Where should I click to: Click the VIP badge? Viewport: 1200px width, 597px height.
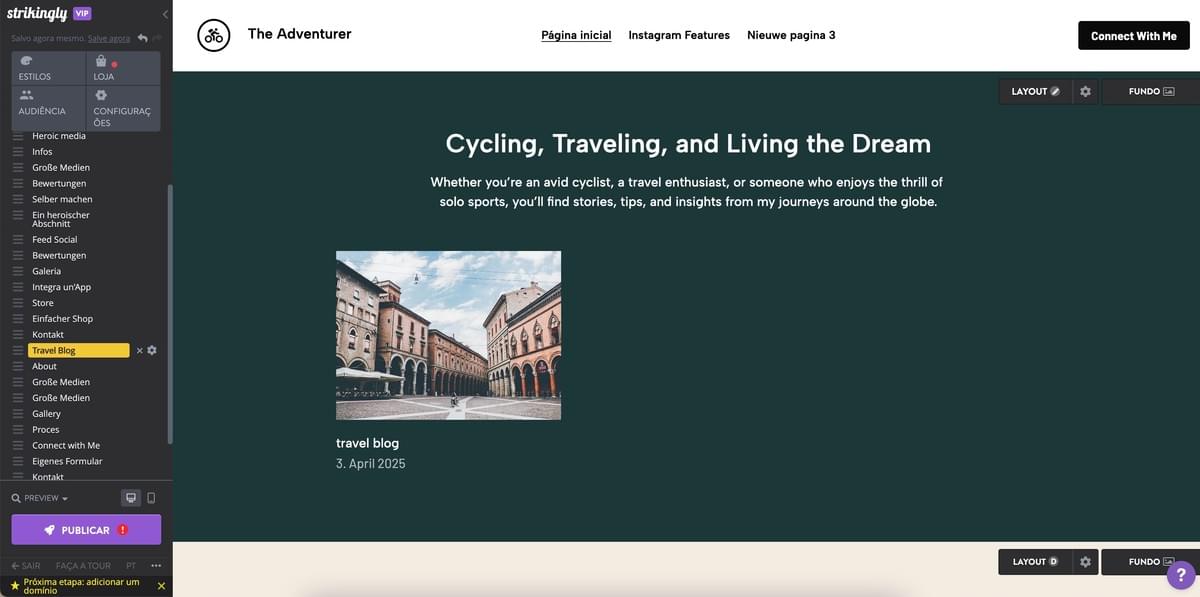(x=82, y=14)
